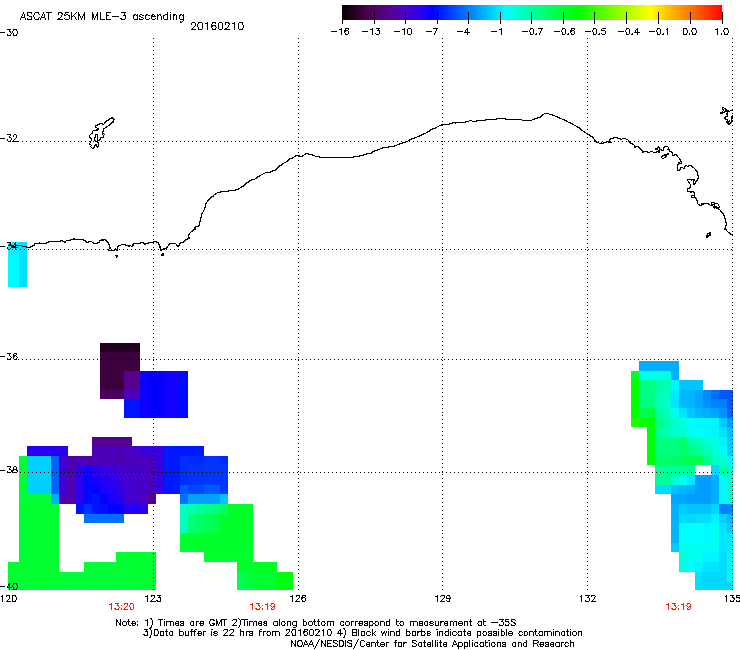Image resolution: width=740 pixels, height=650 pixels.
Task: Click the -36 latitude label
Action: (9, 356)
